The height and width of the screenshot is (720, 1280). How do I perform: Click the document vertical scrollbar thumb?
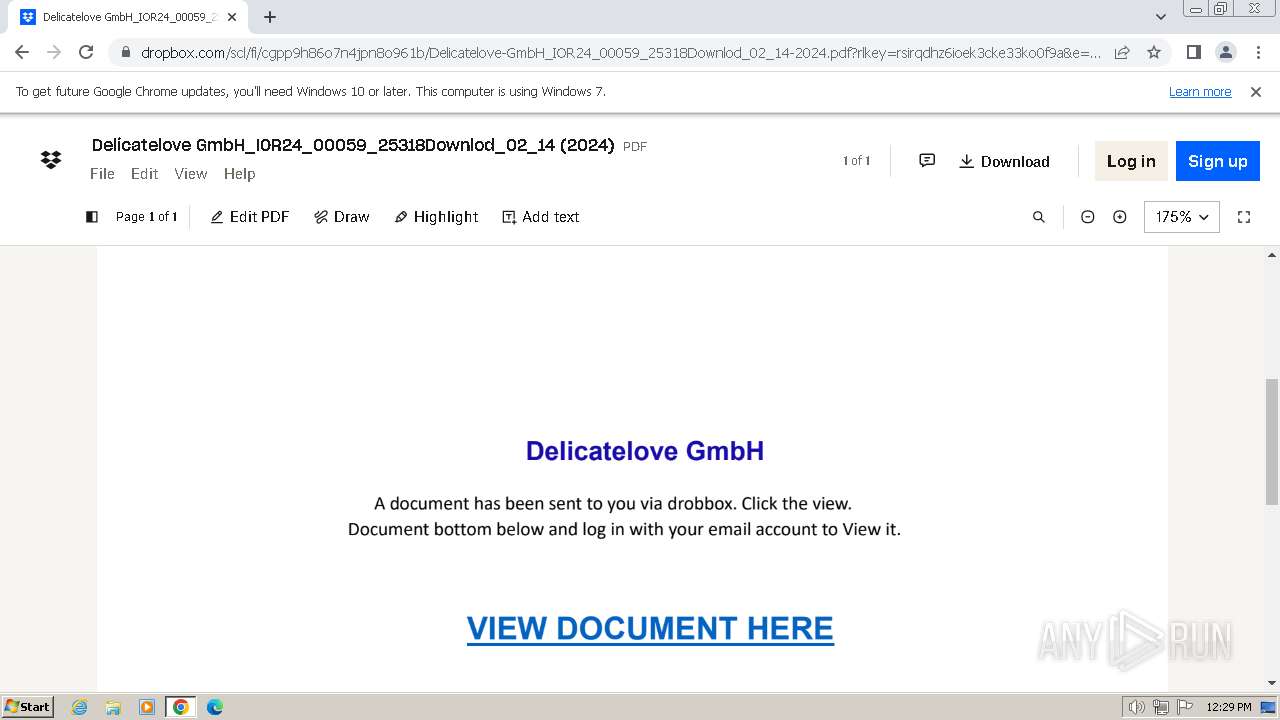point(1272,441)
